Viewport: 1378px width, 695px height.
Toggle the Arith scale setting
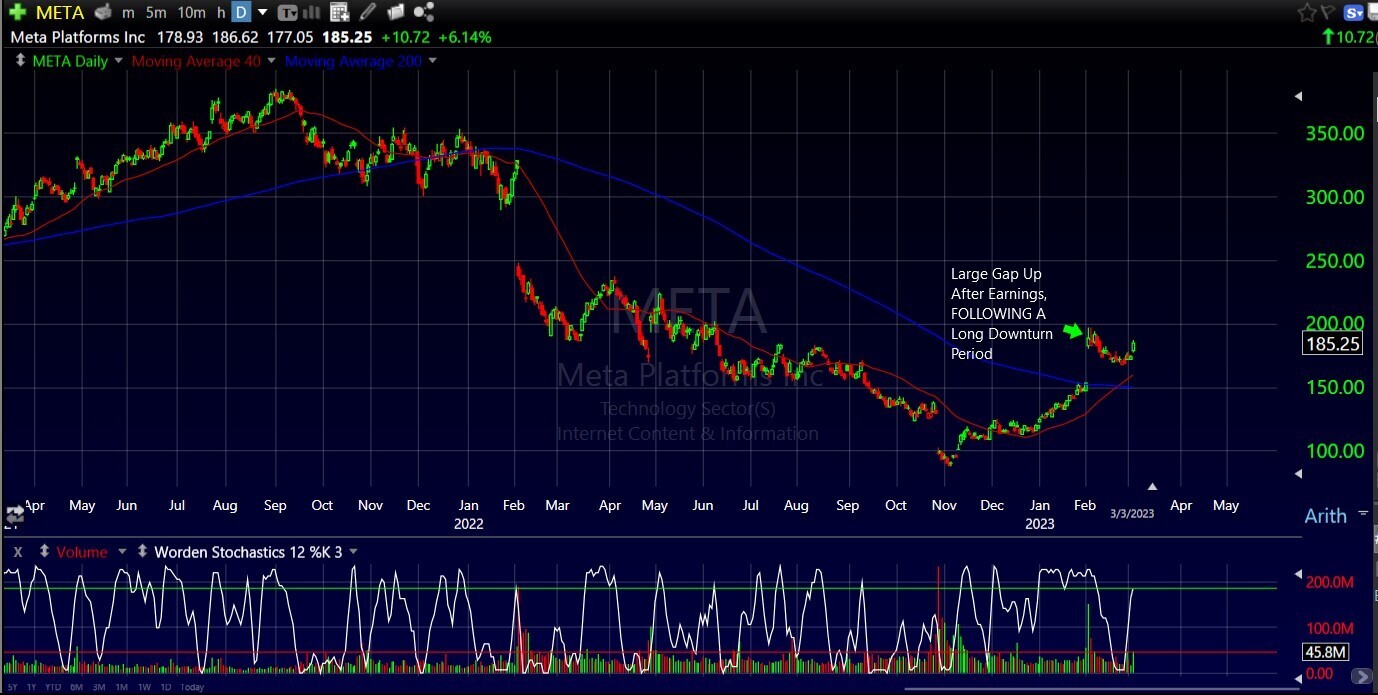tap(1326, 516)
